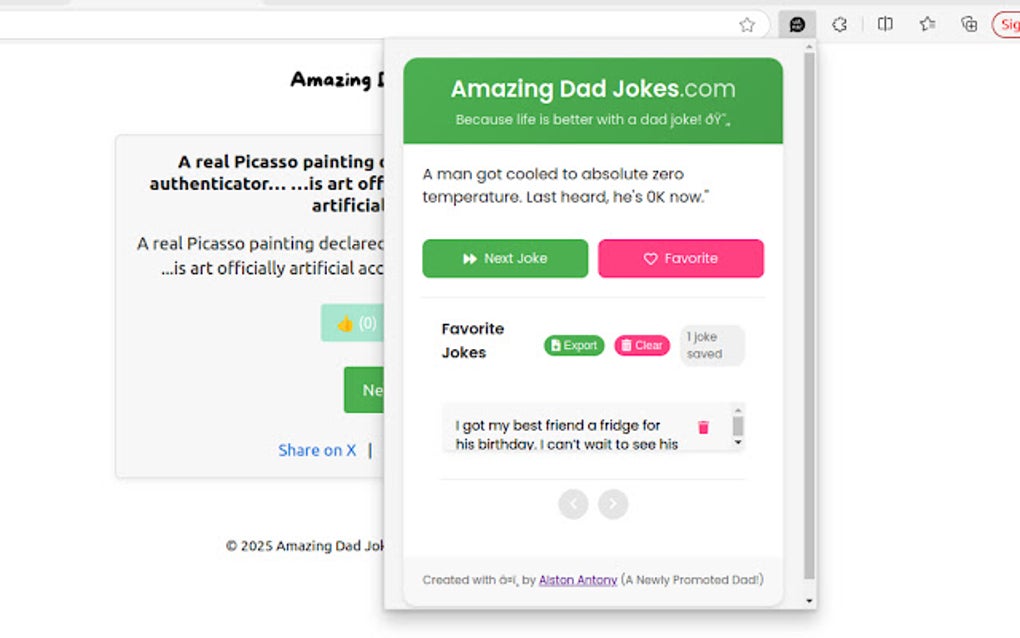The height and width of the screenshot is (638, 1020).
Task: Open the Collections icon in the toolbar
Action: [968, 25]
